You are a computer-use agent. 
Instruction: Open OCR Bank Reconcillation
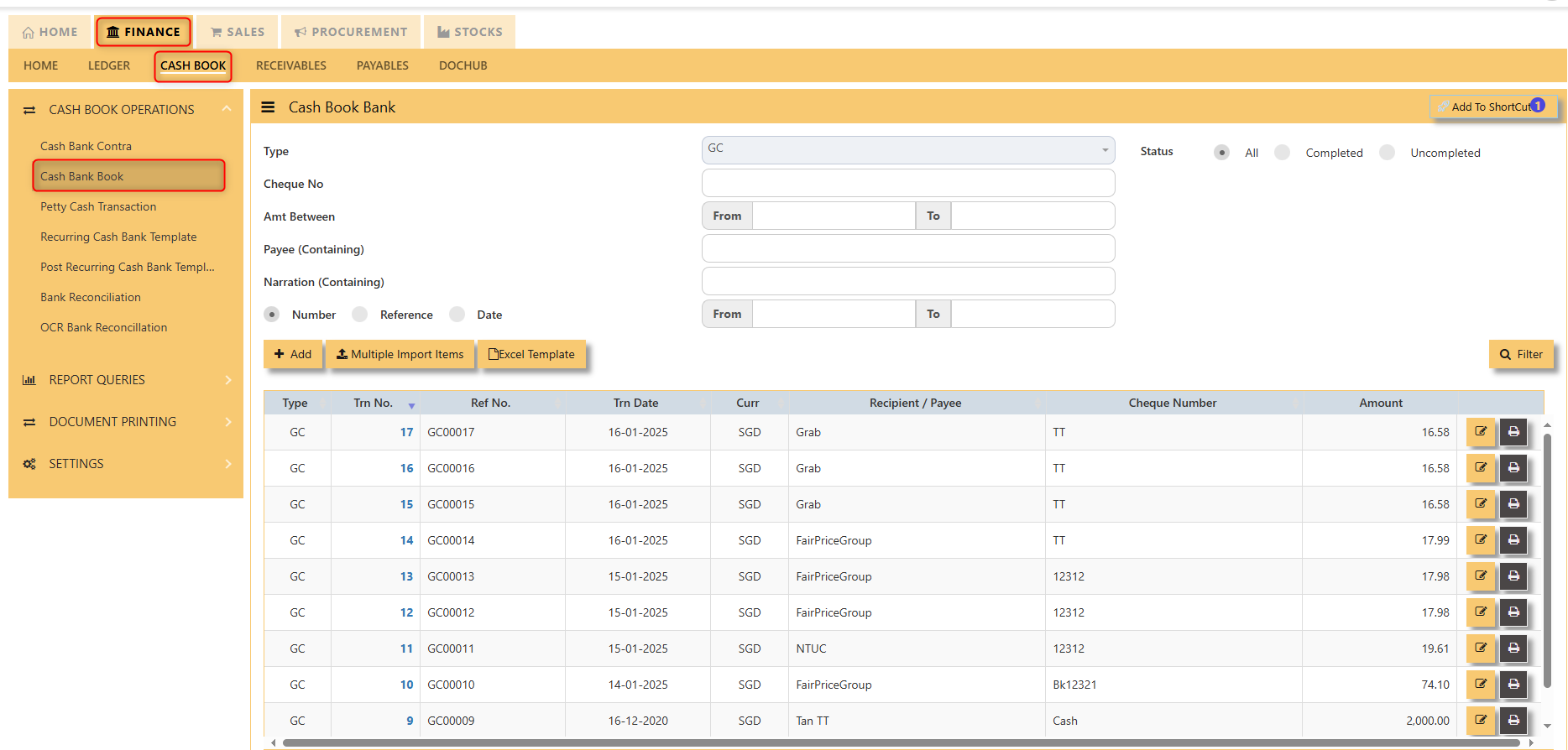104,327
